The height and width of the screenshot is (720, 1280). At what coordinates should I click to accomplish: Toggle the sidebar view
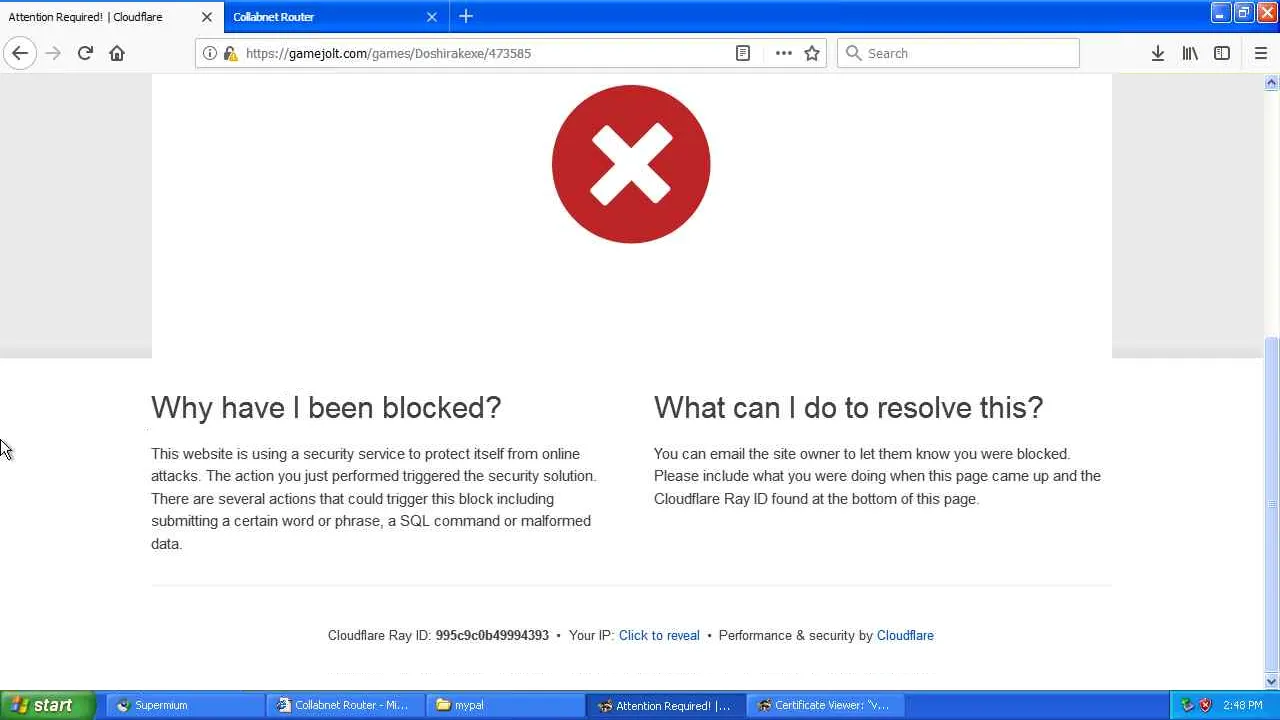[1222, 53]
